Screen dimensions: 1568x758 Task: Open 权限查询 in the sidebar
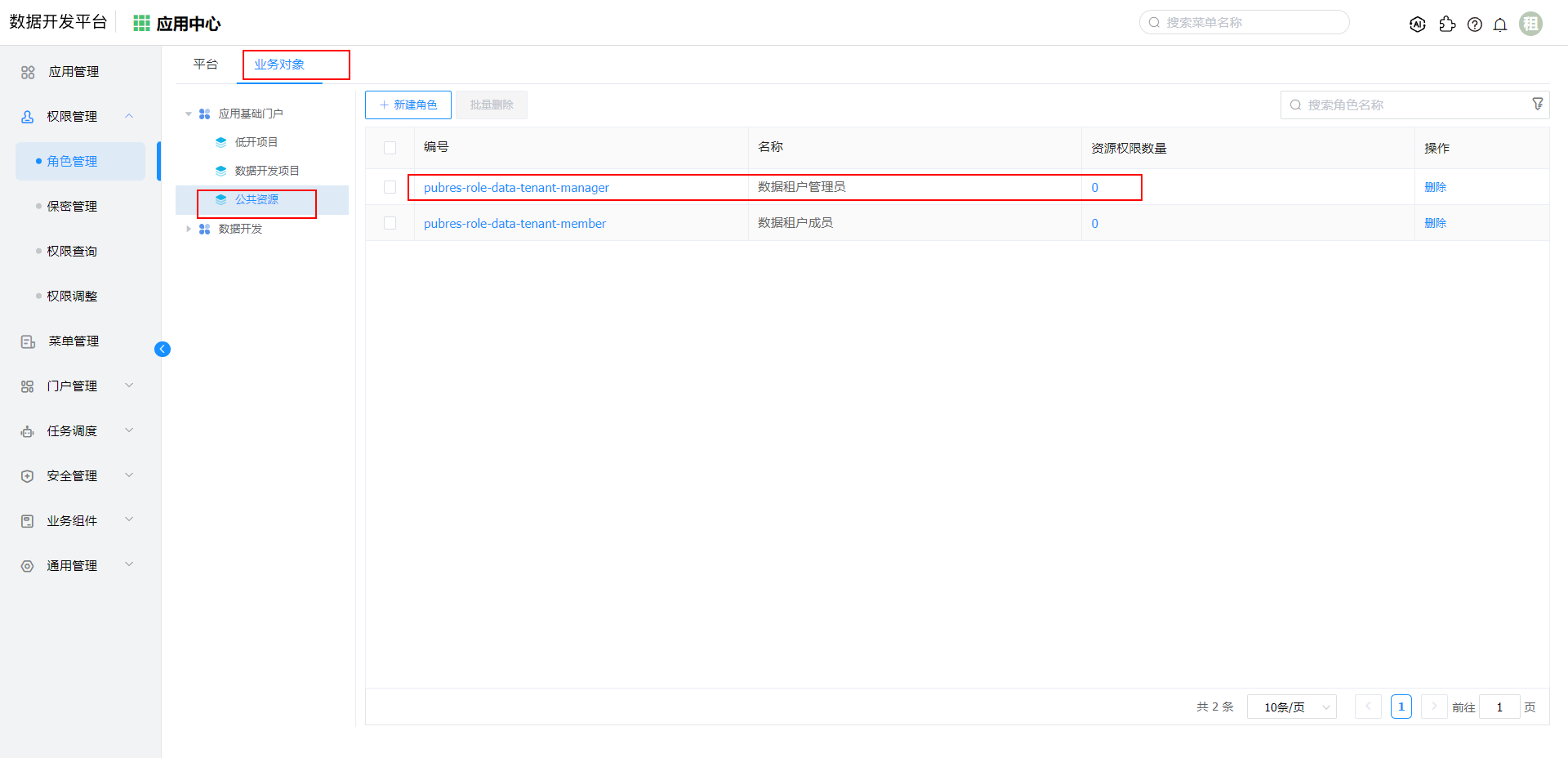point(72,251)
